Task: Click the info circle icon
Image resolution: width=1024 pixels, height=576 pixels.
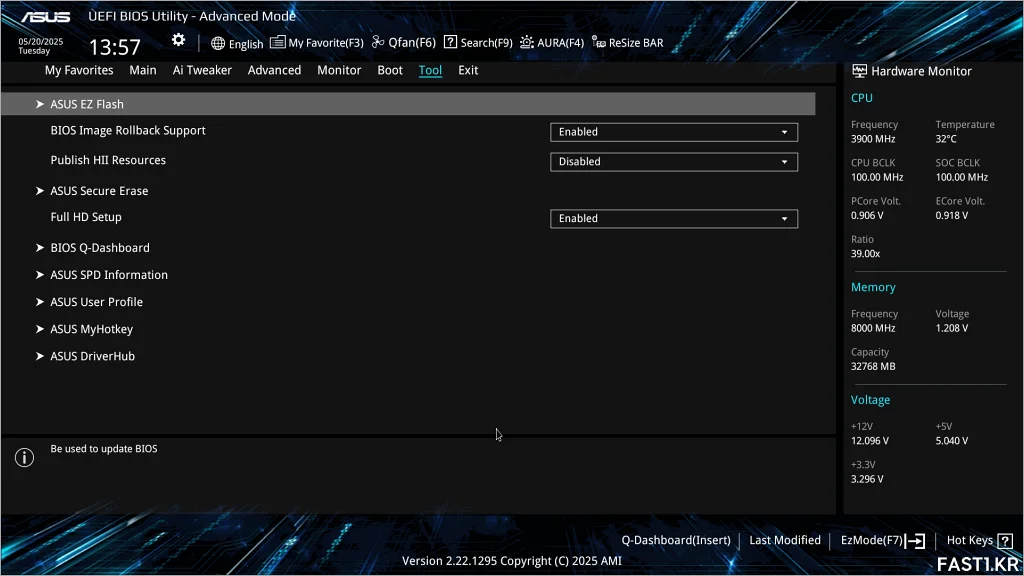Action: click(x=24, y=457)
